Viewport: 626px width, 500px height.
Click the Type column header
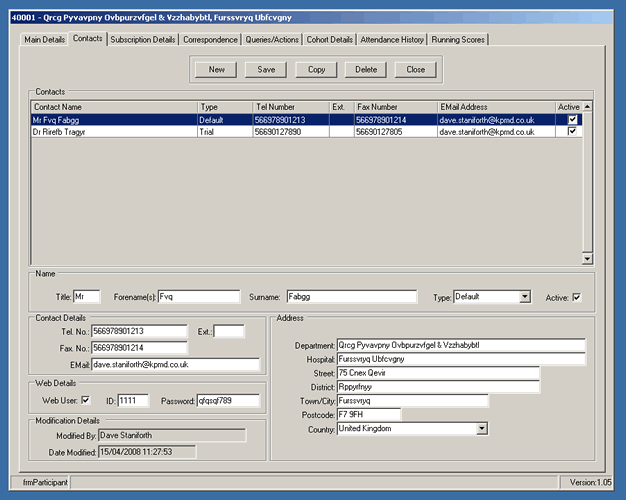225,107
